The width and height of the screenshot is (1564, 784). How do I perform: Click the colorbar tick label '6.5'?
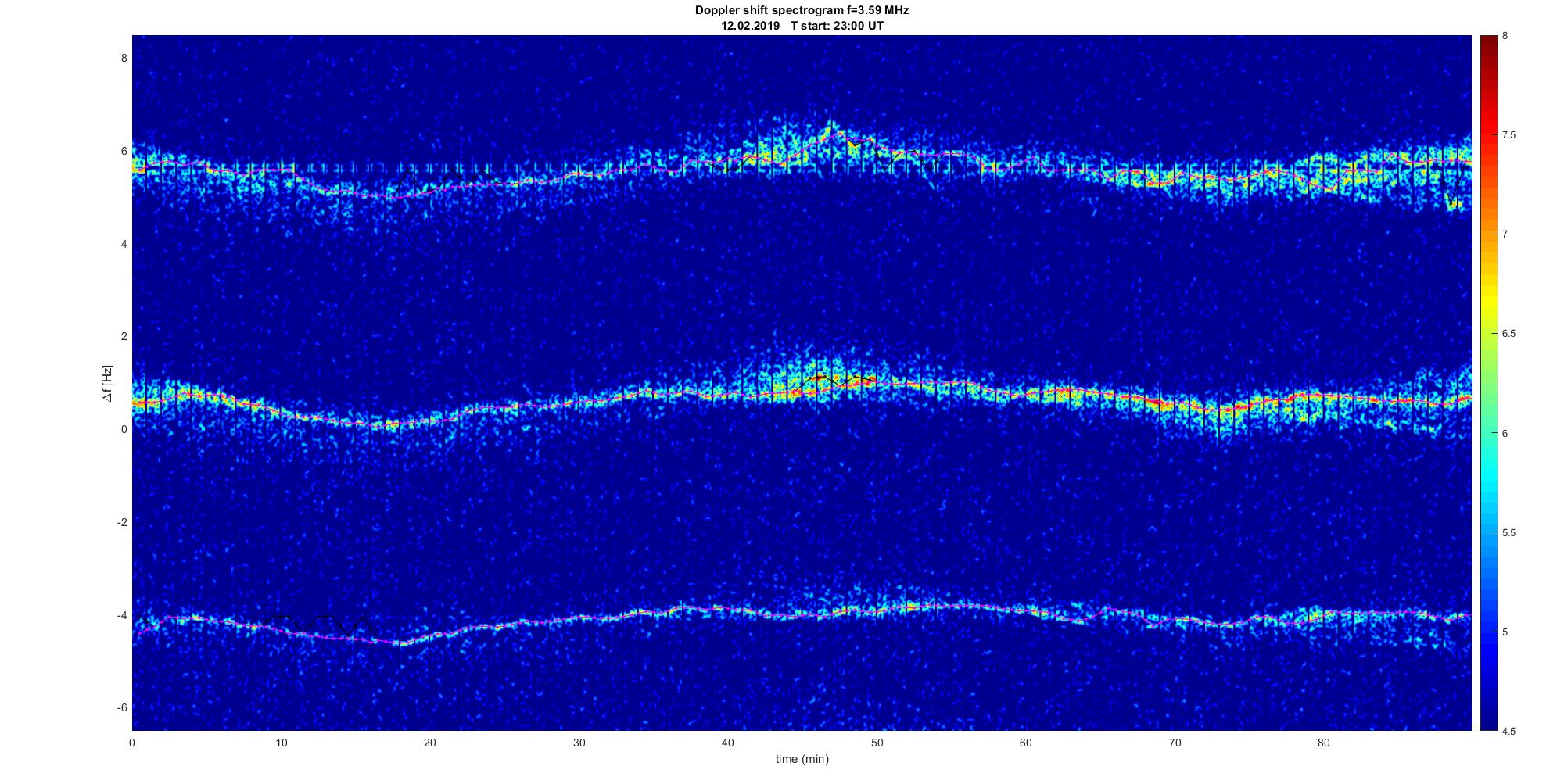pyautogui.click(x=1509, y=334)
